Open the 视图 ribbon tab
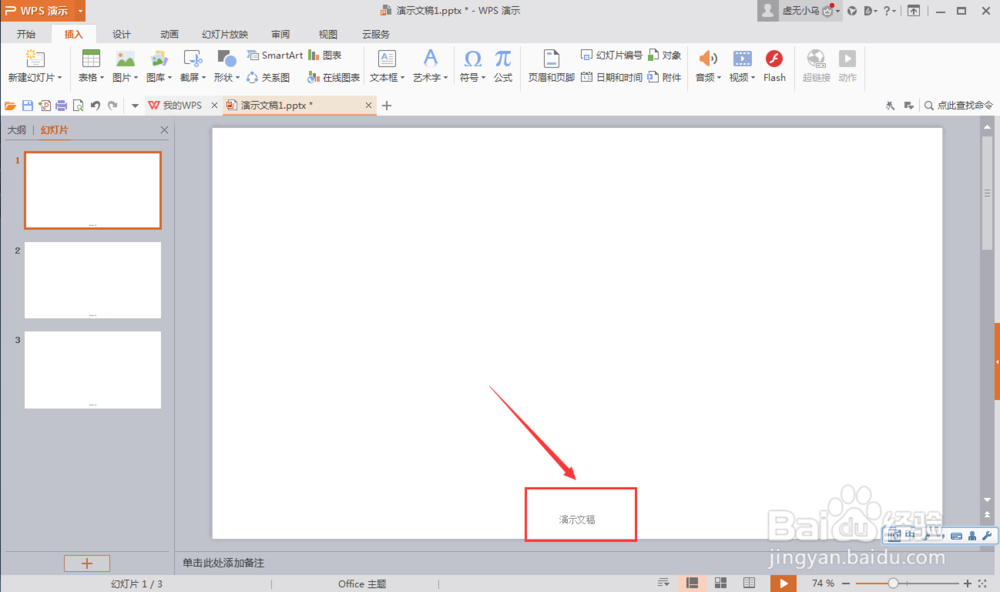Image resolution: width=1000 pixels, height=592 pixels. click(328, 34)
